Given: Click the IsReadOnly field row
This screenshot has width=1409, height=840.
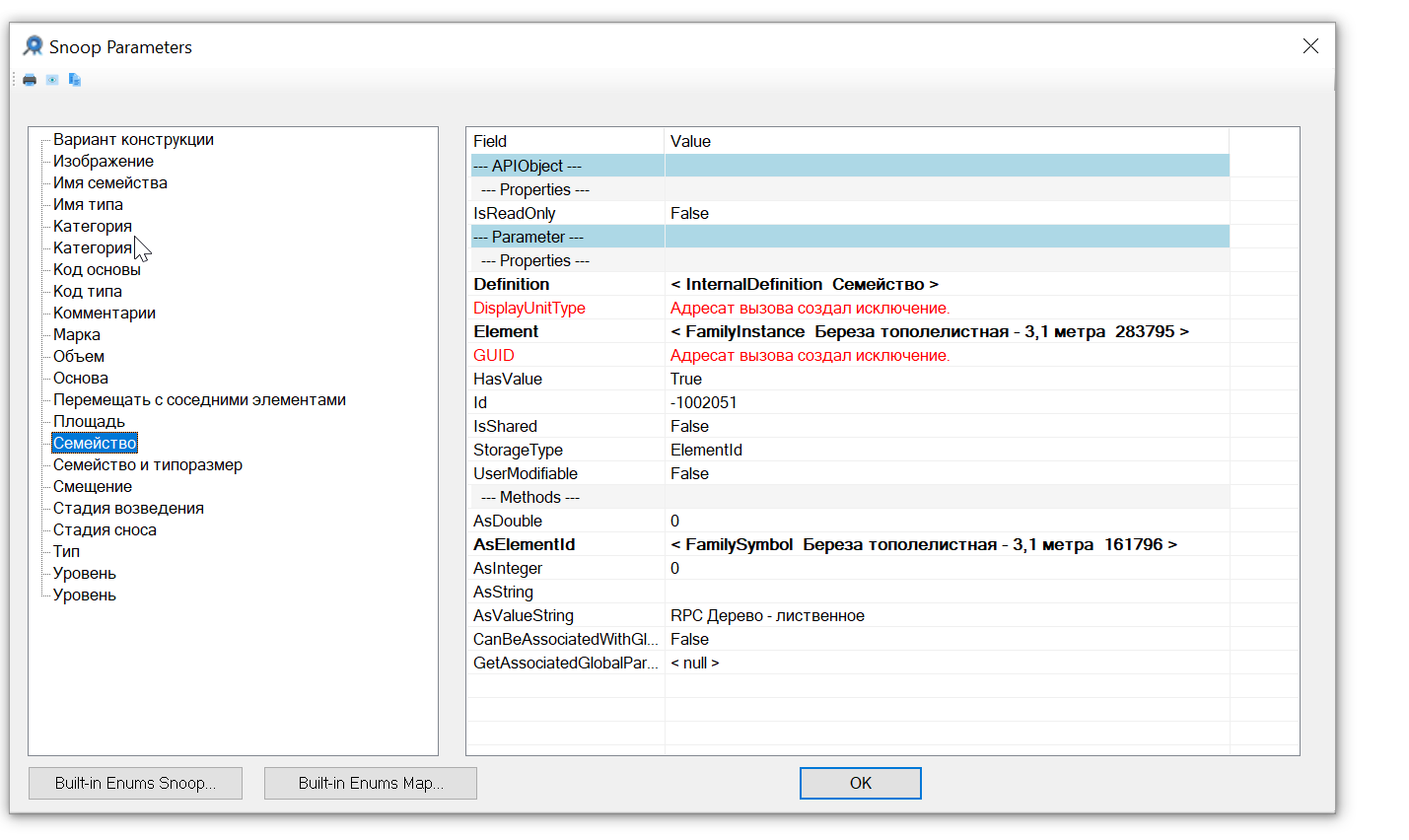Looking at the screenshot, I should click(850, 213).
